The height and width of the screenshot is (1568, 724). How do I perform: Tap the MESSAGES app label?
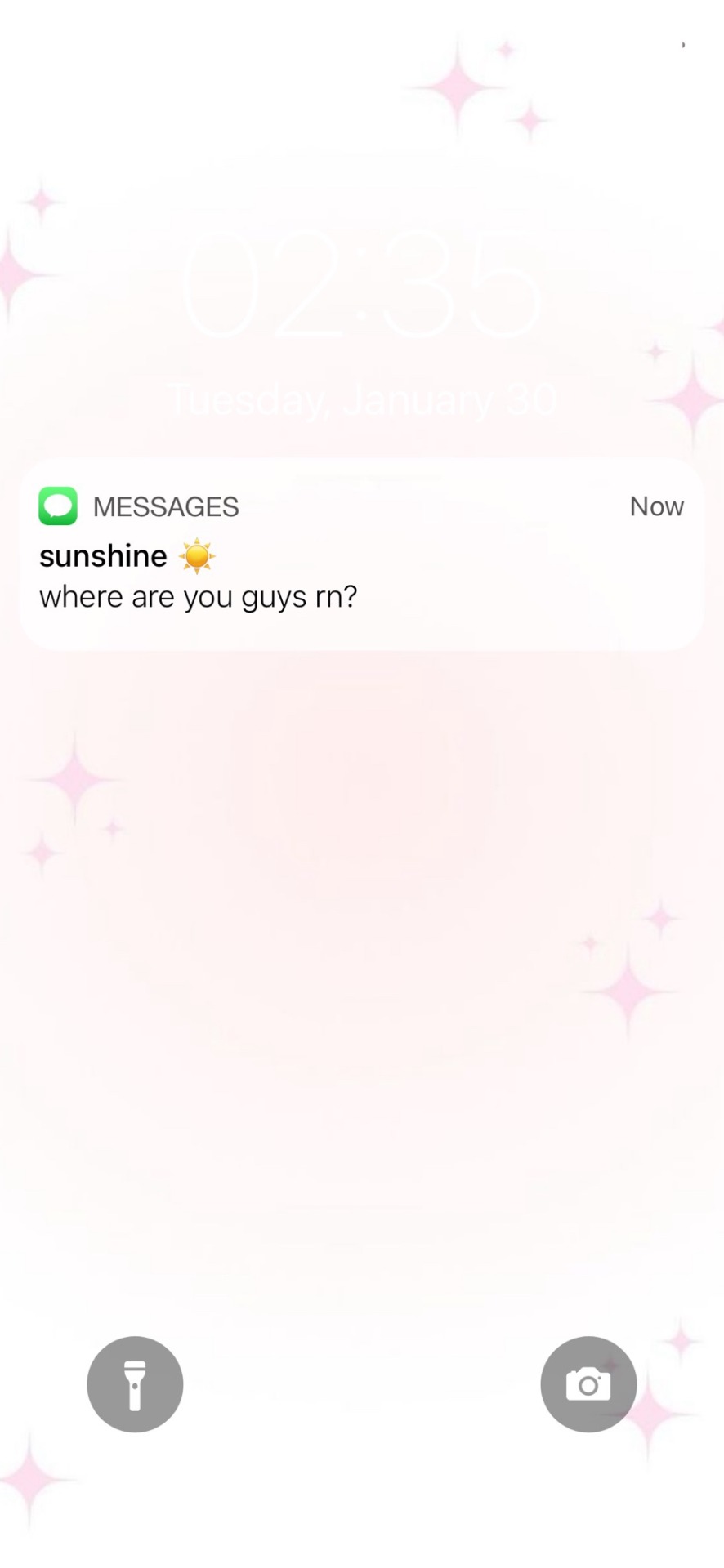pyautogui.click(x=166, y=506)
